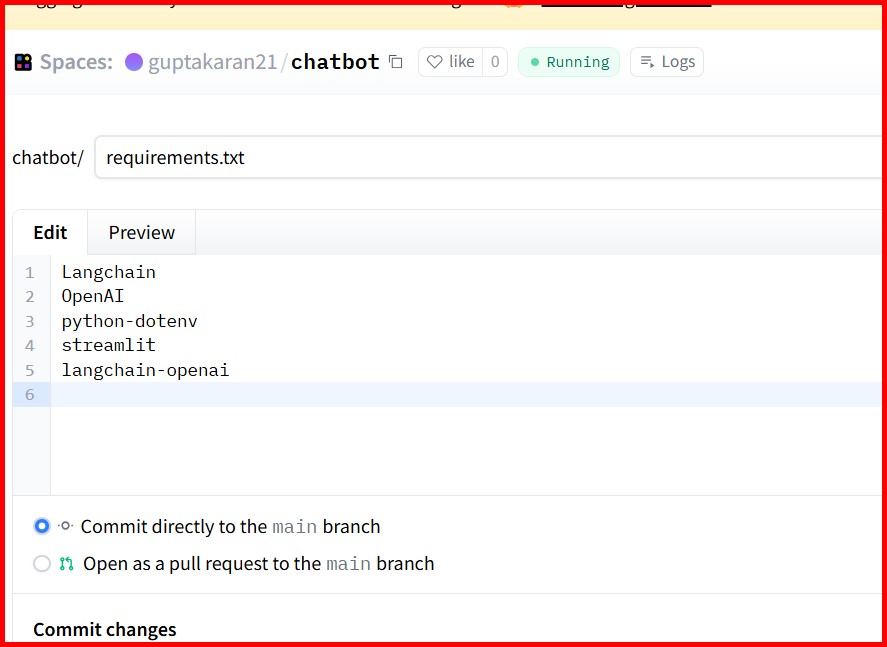Switch to the Edit tab
Viewport: 887px width, 647px height.
[50, 232]
